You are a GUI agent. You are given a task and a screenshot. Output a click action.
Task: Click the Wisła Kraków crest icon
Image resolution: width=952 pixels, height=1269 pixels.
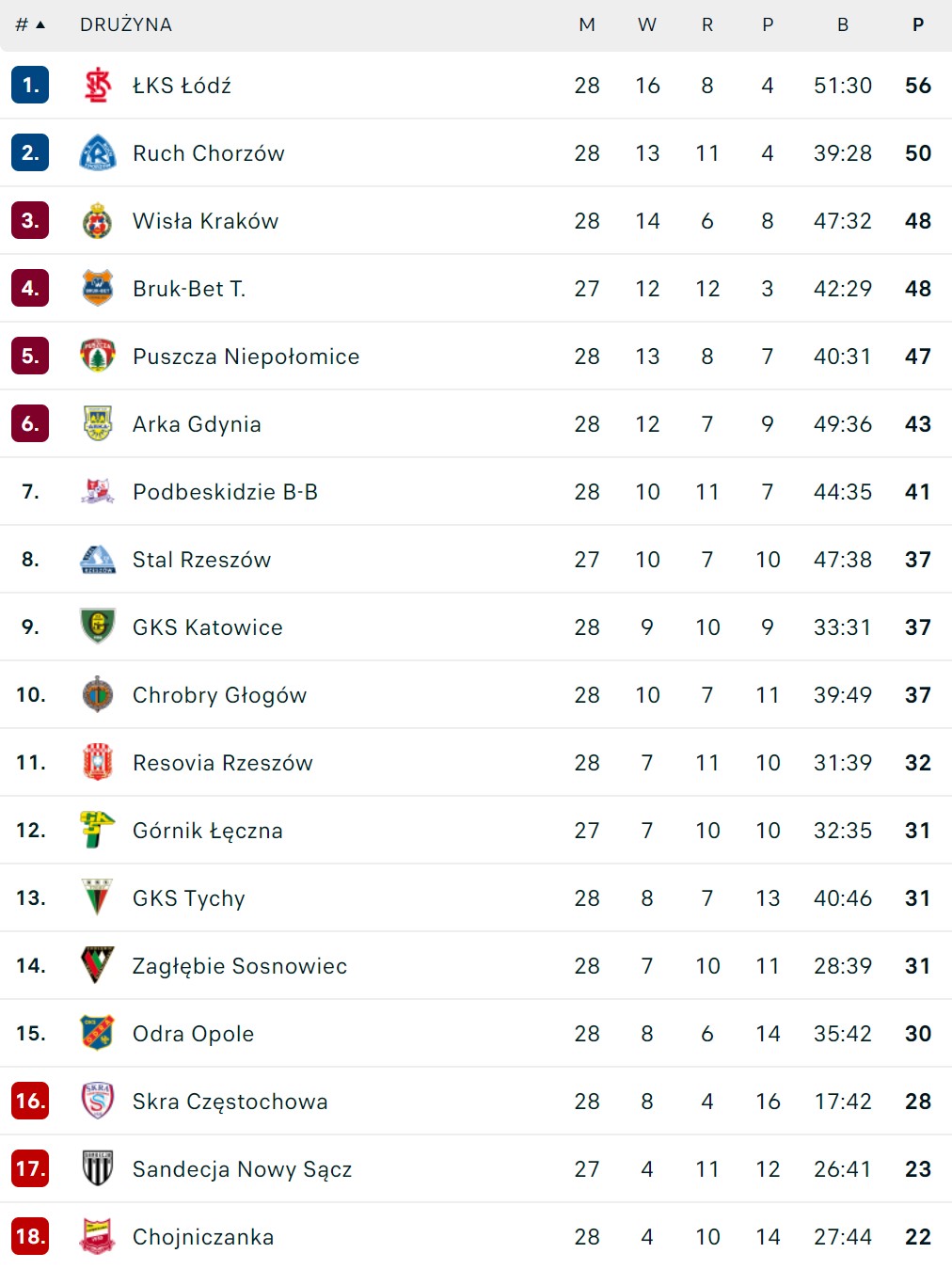[98, 221]
